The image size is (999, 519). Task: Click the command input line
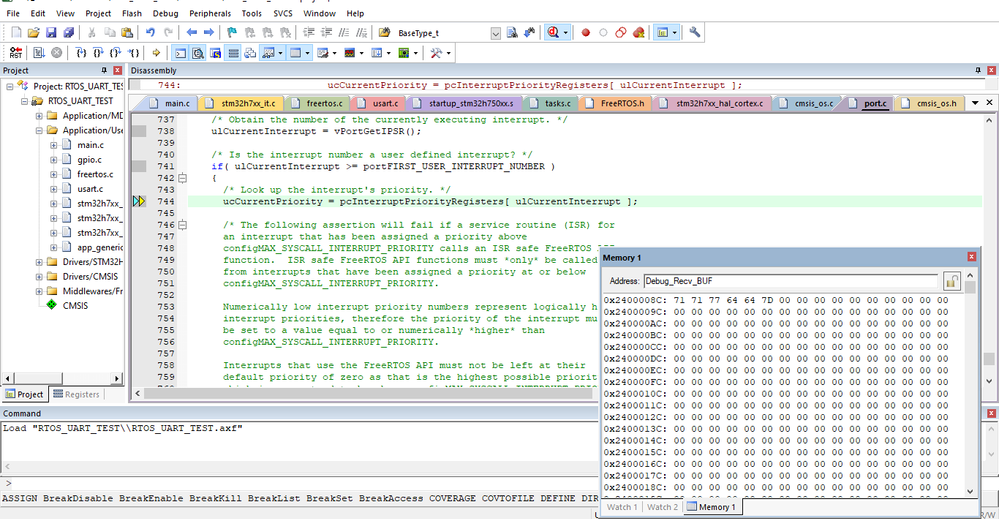coord(299,483)
